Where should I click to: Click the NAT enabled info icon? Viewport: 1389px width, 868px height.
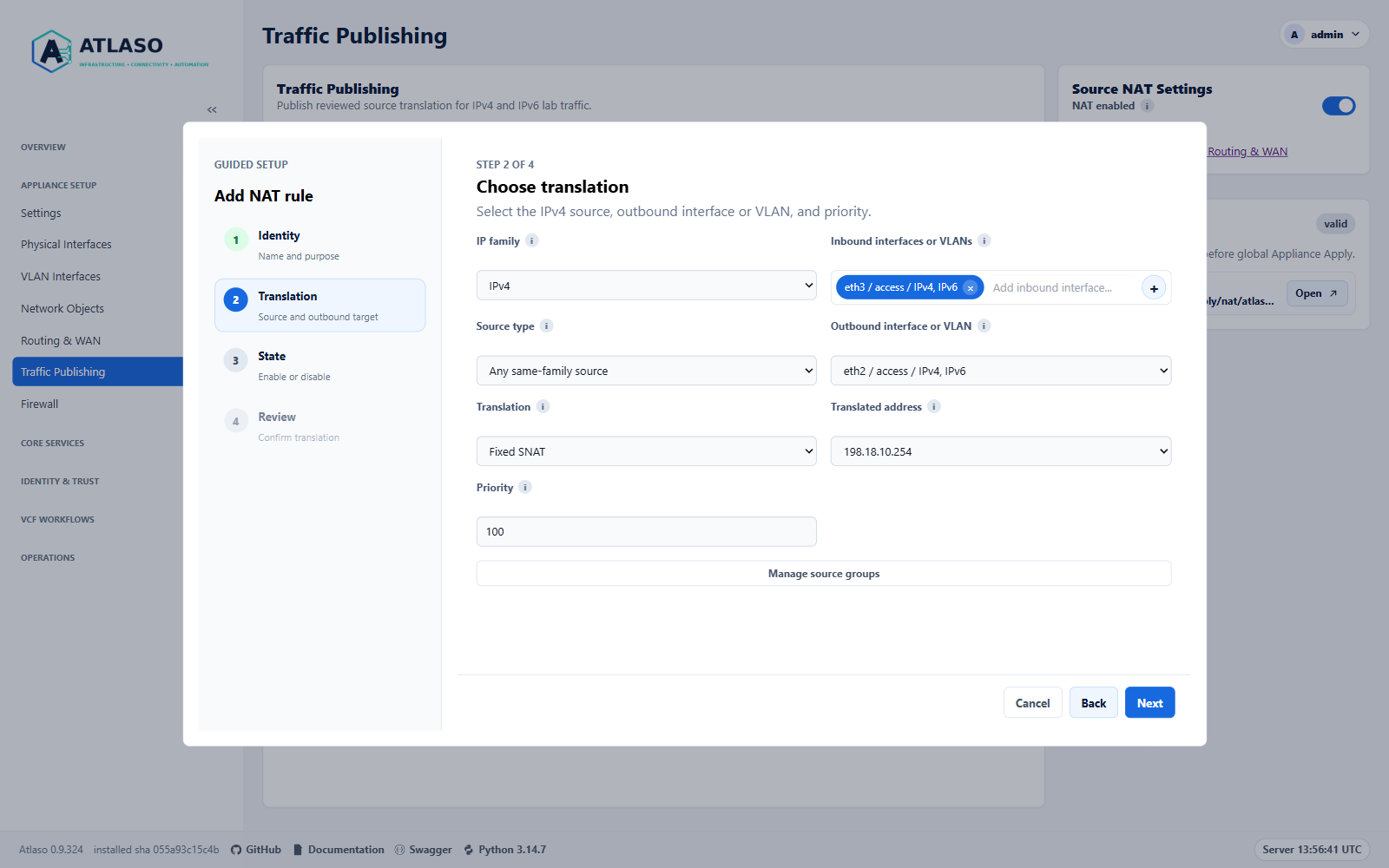click(x=1147, y=106)
